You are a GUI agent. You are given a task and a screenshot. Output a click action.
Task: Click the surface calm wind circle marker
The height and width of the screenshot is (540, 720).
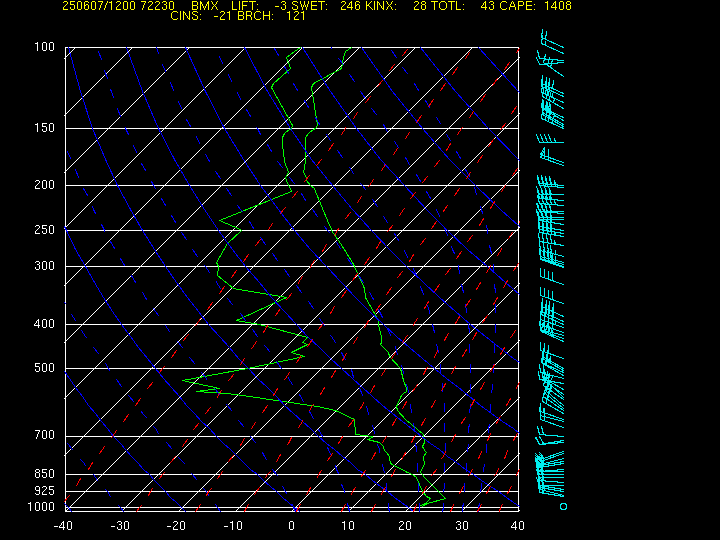point(563,506)
